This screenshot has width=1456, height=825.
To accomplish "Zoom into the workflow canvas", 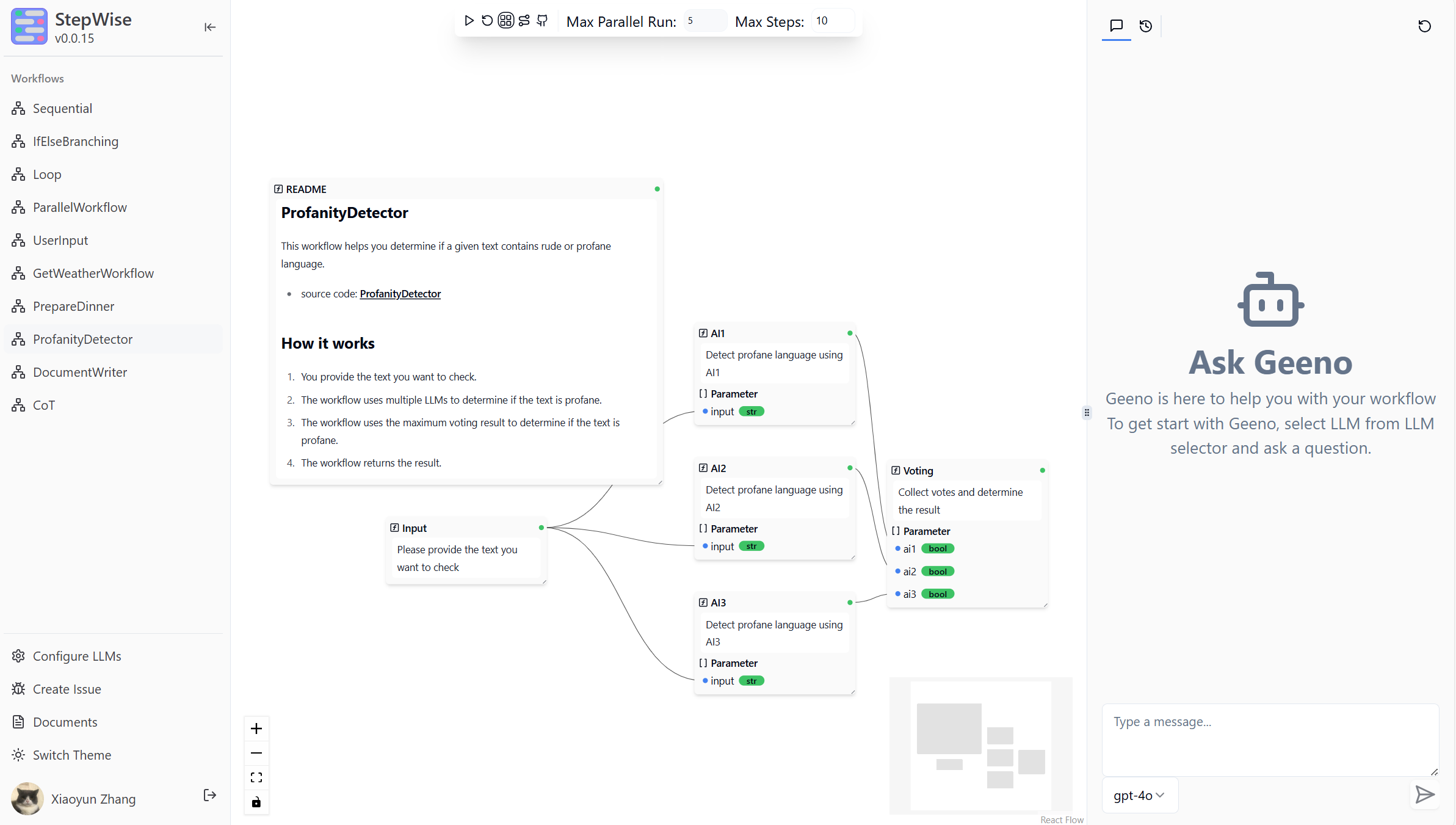I will [256, 728].
